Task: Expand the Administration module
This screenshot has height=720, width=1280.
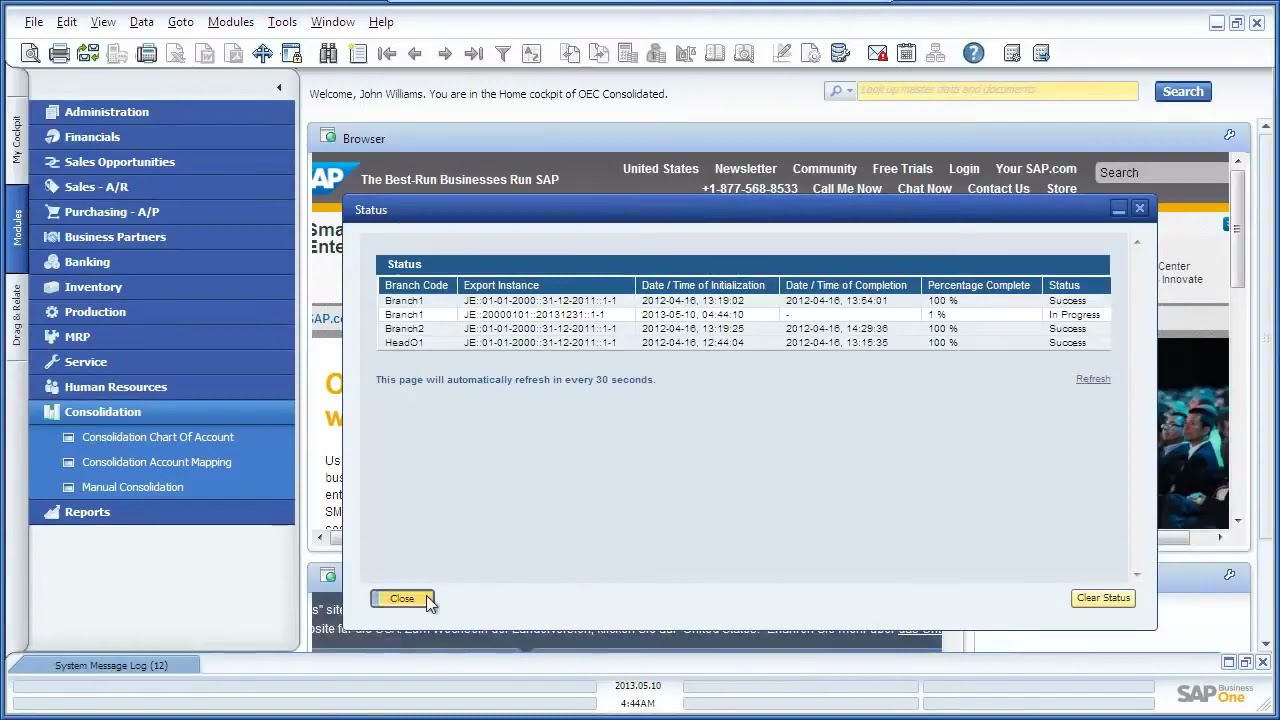Action: [x=162, y=112]
